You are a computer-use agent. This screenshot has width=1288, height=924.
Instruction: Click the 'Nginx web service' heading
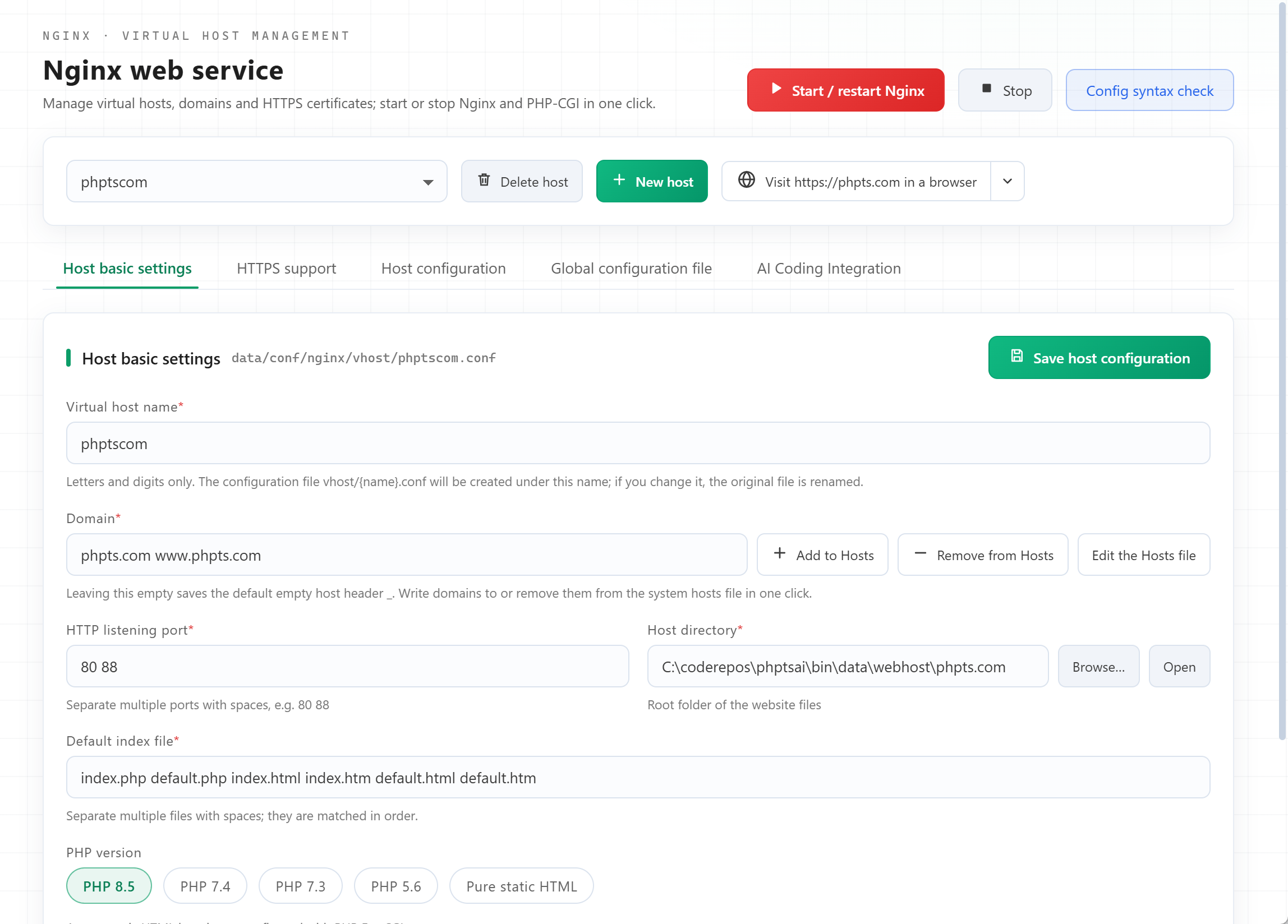point(163,71)
